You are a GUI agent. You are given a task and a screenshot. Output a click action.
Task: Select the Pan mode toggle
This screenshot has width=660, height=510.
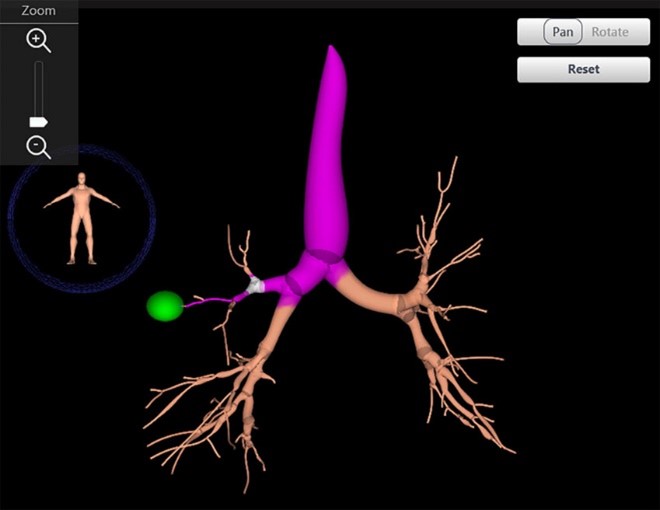pos(563,32)
